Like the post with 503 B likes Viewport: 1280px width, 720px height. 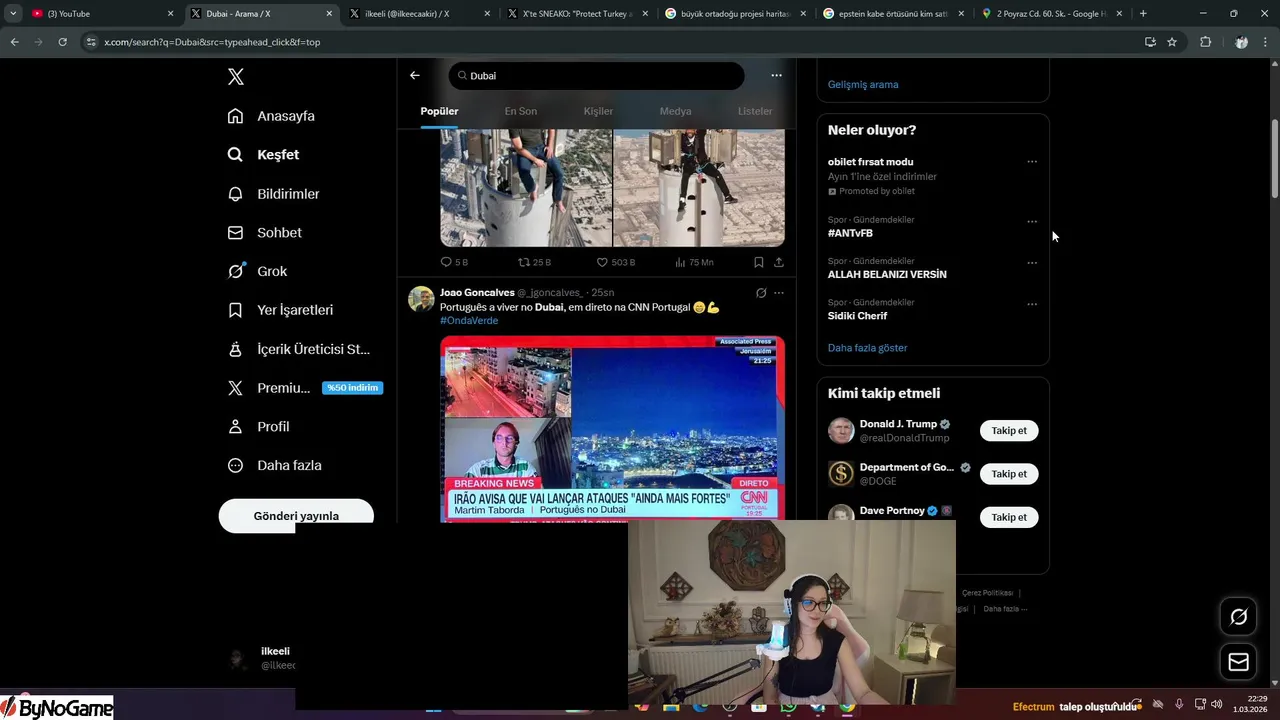[x=615, y=262]
